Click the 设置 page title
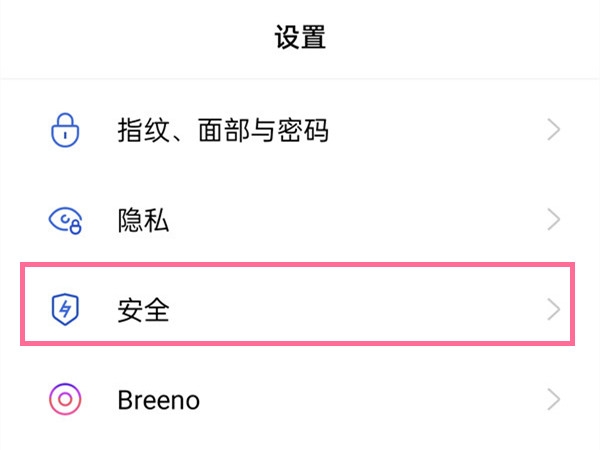The height and width of the screenshot is (450, 600). click(x=300, y=39)
